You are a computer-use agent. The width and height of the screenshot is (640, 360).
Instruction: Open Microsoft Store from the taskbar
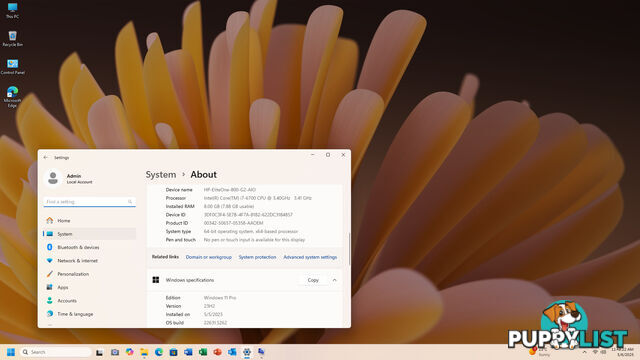pyautogui.click(x=173, y=352)
